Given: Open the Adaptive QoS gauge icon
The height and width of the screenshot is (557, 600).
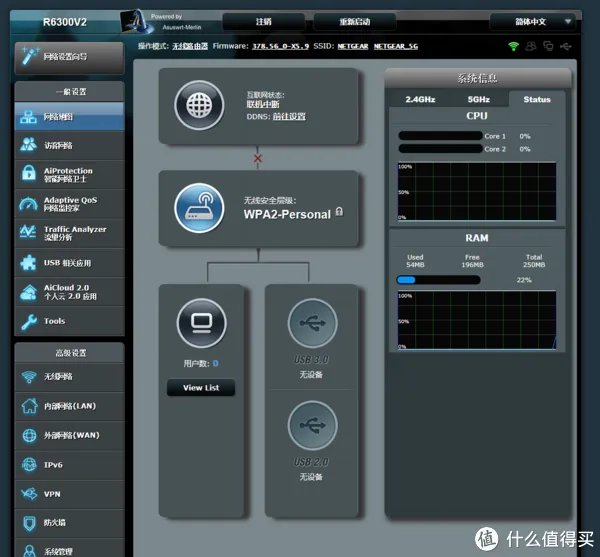Looking at the screenshot, I should click(x=28, y=204).
